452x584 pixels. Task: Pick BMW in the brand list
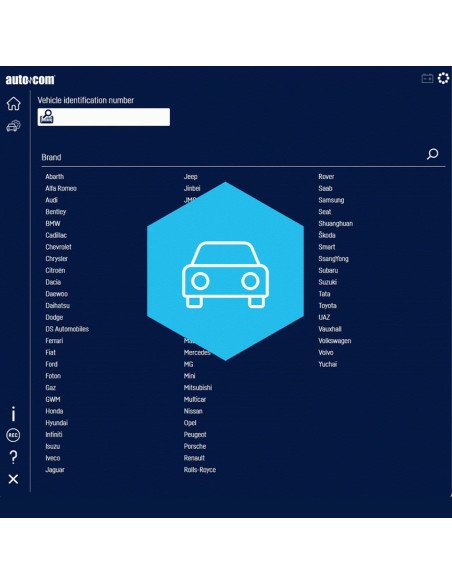(x=52, y=223)
